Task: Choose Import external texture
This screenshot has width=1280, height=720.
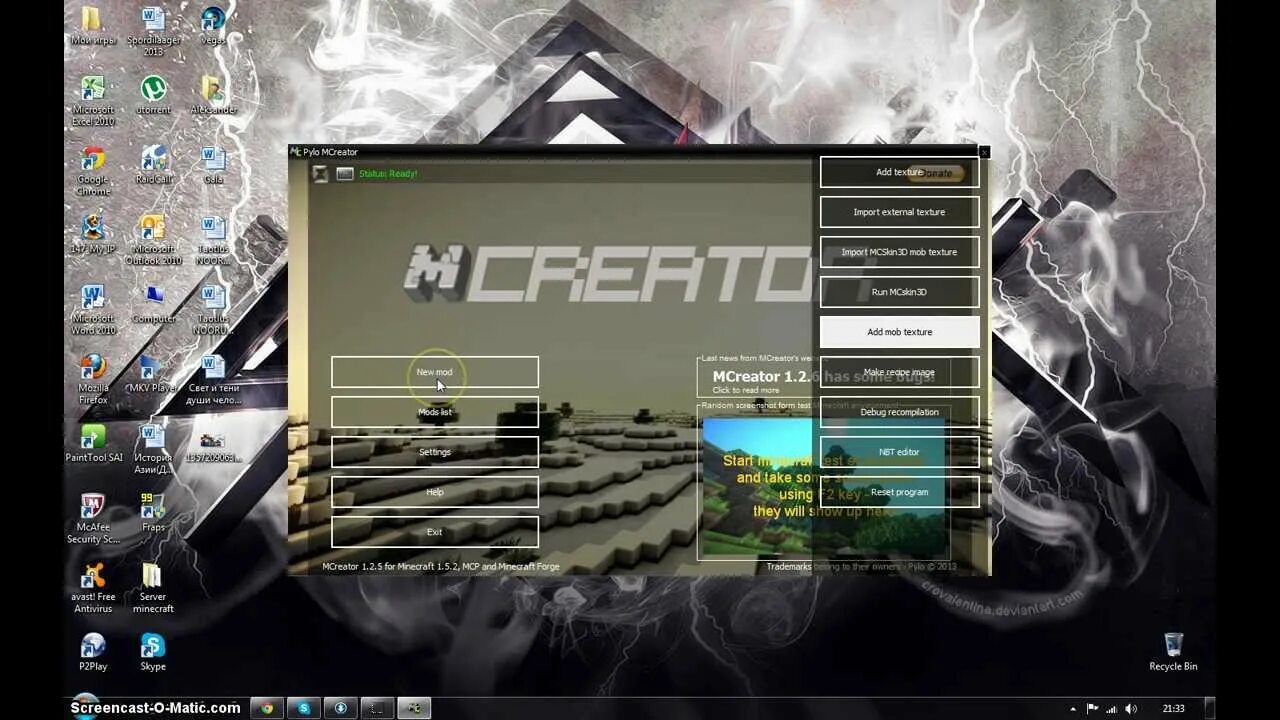Action: pos(899,212)
